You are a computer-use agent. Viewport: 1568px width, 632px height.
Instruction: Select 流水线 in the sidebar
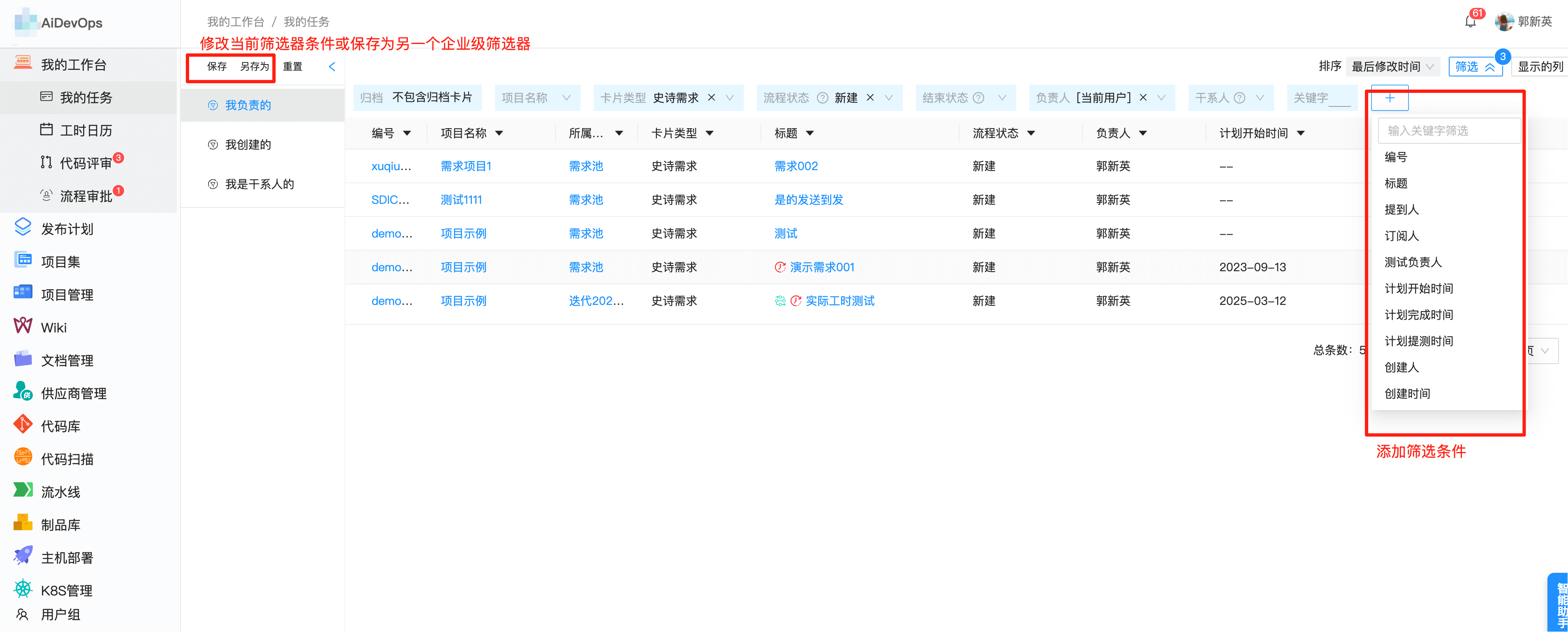click(60, 491)
